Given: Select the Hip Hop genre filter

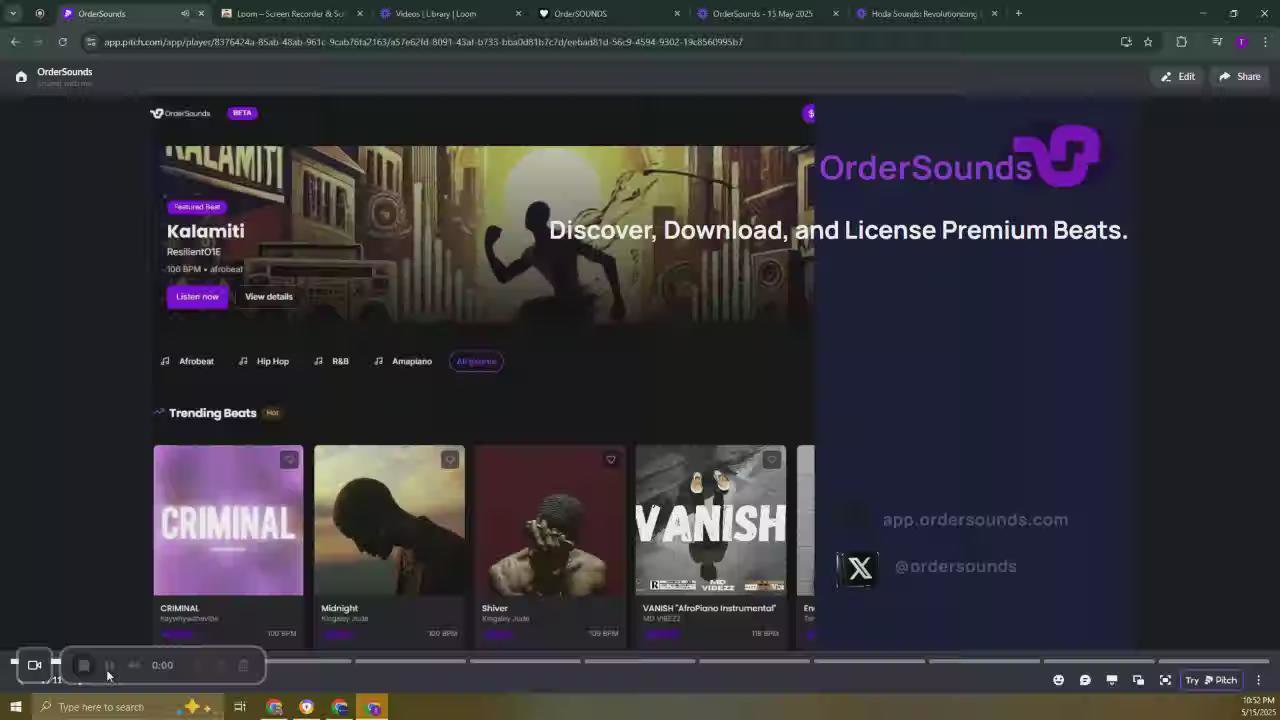Looking at the screenshot, I should (264, 361).
